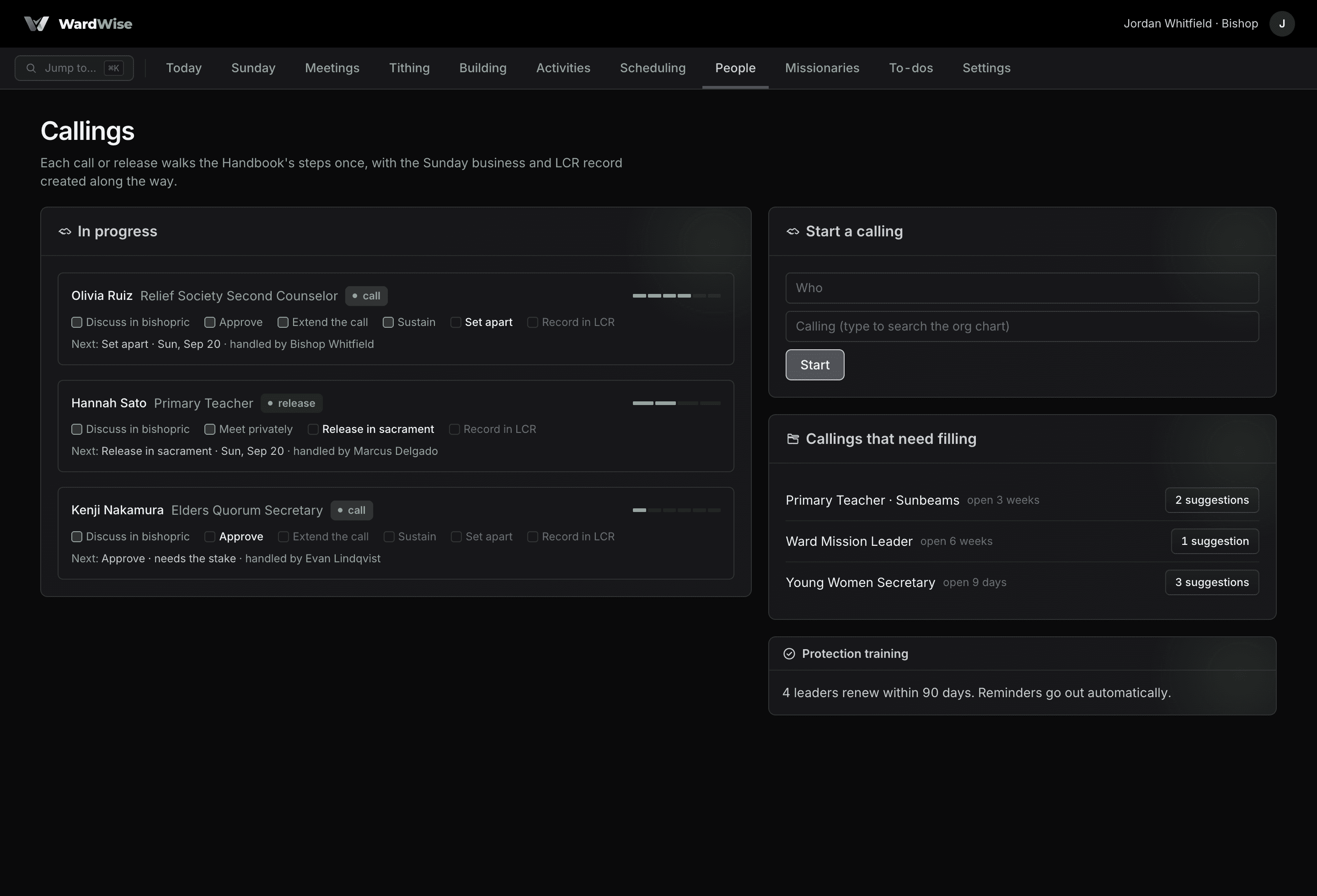The image size is (1317, 896).
Task: Click the search magnifier icon in Jump to
Action: 31,68
